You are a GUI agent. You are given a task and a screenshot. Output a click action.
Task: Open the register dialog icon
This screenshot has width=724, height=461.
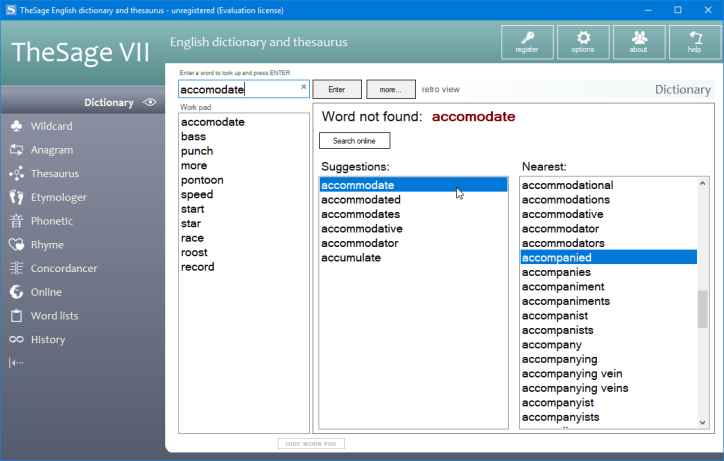pyautogui.click(x=526, y=43)
